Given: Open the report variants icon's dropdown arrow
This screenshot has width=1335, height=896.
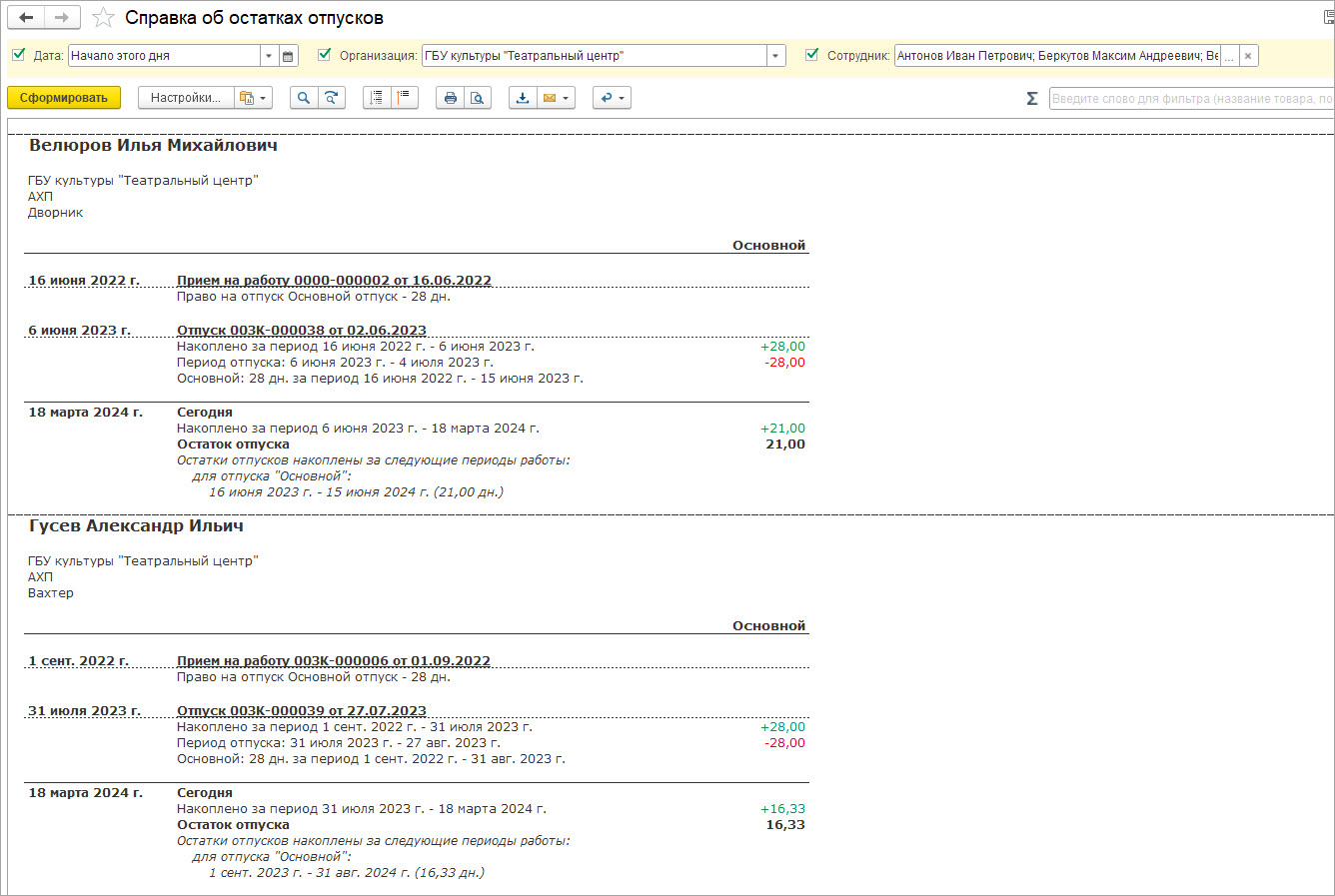Looking at the screenshot, I should pyautogui.click(x=264, y=98).
